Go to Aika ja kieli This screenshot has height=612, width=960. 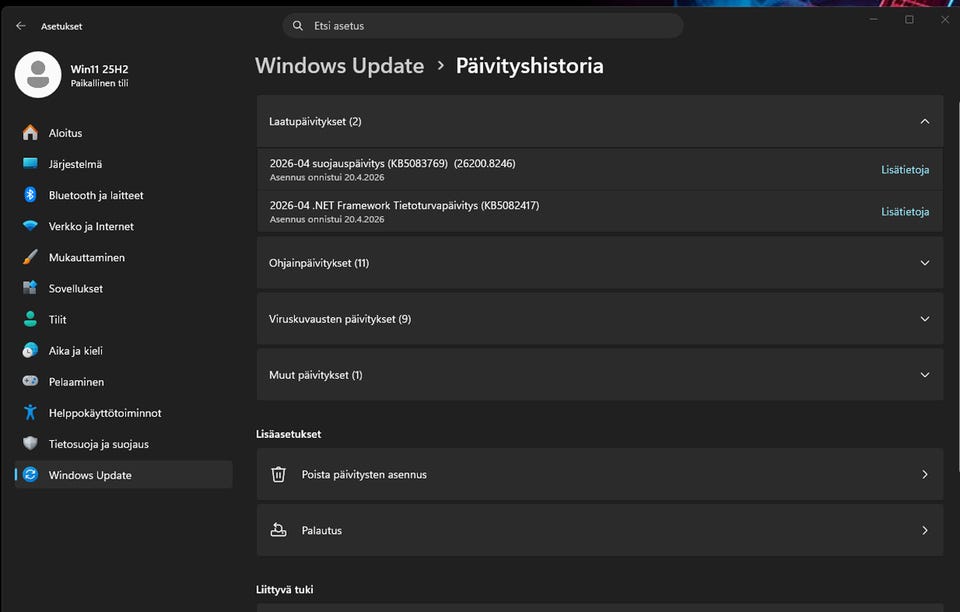[x=124, y=351]
